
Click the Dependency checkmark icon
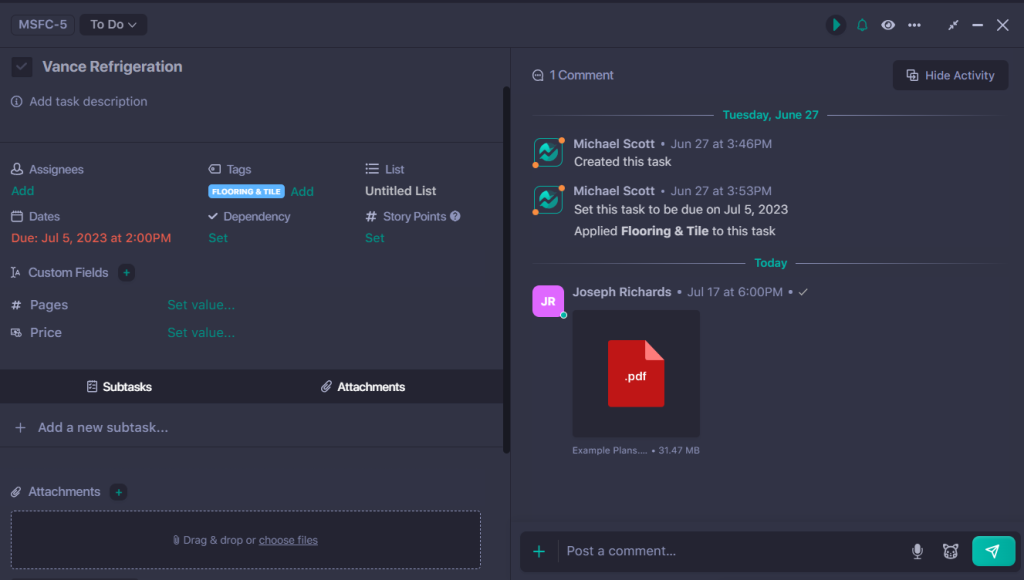[x=213, y=216]
